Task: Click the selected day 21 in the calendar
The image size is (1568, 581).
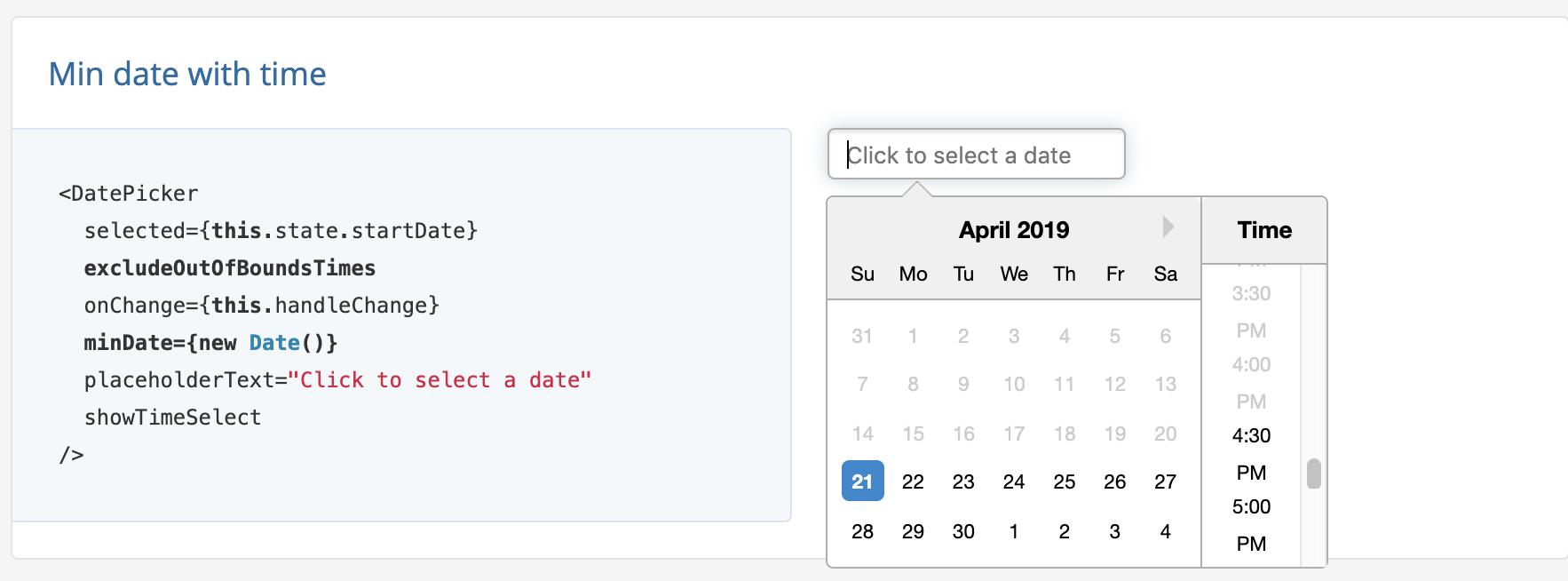Action: pyautogui.click(x=861, y=481)
